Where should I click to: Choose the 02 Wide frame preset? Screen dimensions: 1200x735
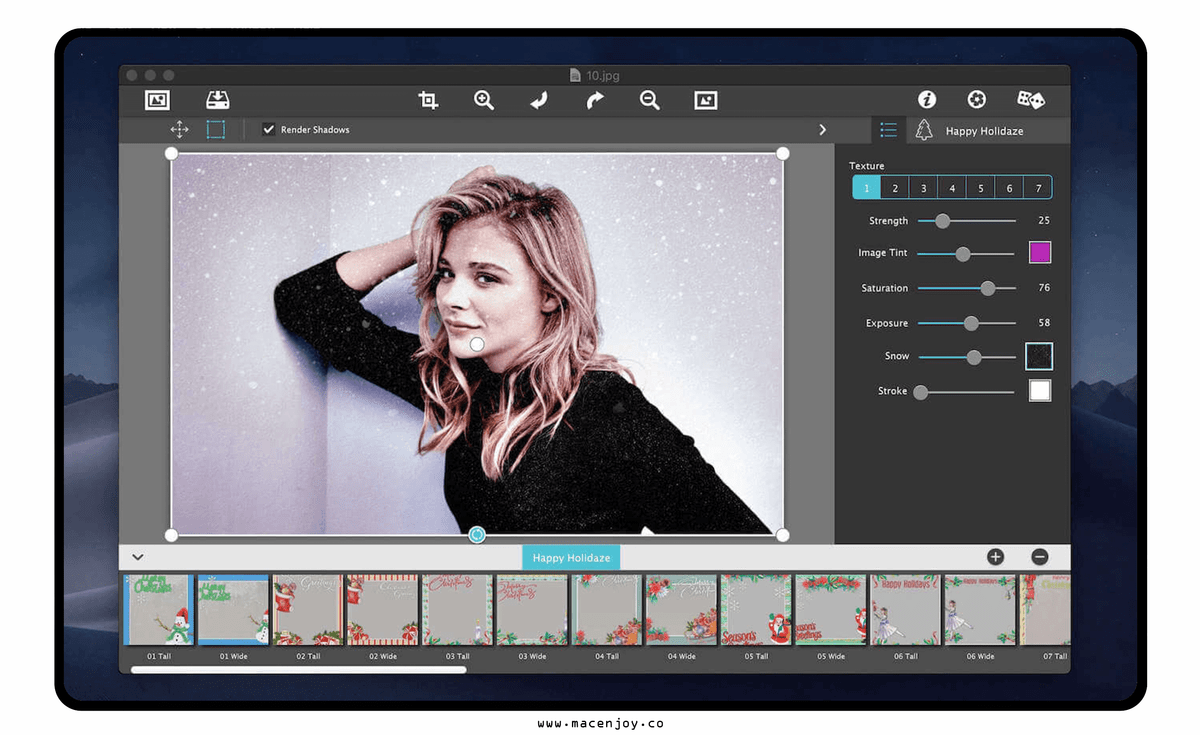pos(383,609)
